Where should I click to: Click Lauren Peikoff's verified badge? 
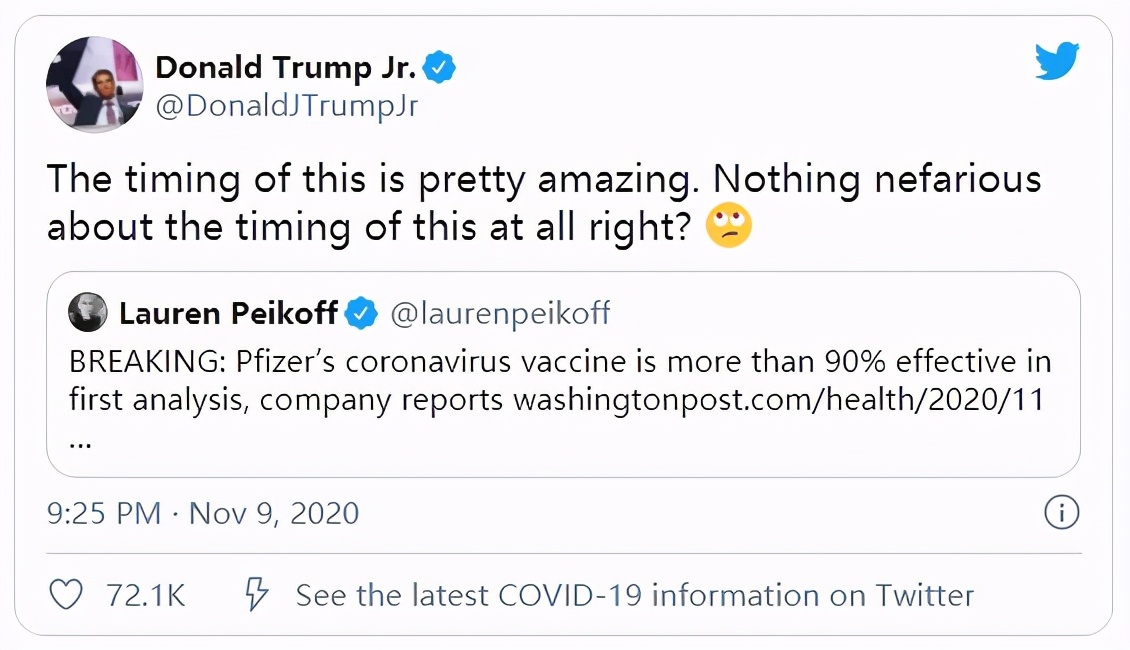click(360, 314)
